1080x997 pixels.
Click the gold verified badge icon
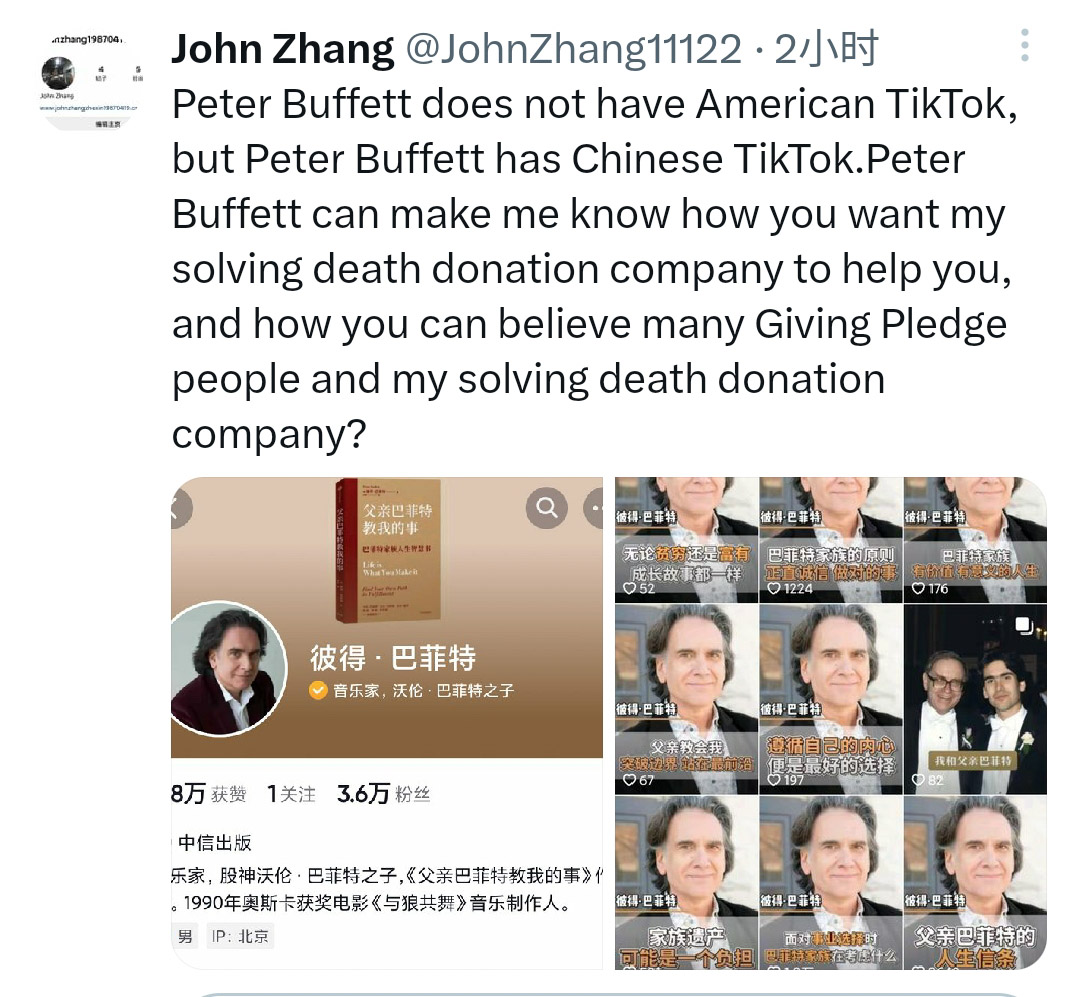point(318,690)
